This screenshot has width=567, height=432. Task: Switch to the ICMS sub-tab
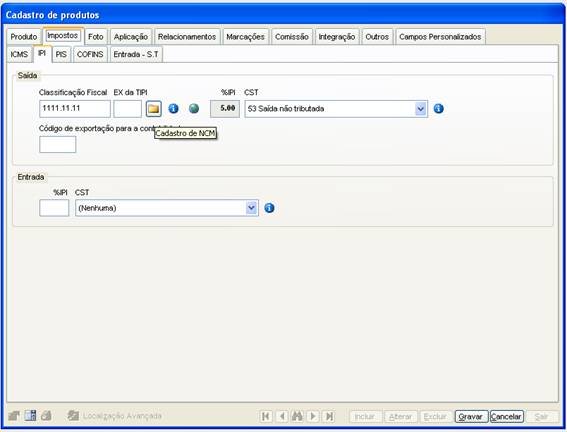[x=19, y=55]
